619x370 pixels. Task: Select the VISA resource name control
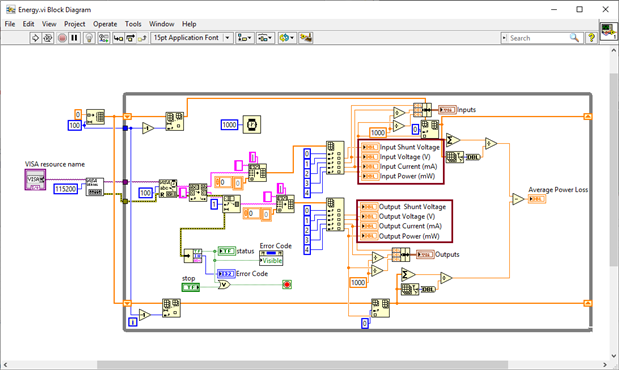coord(36,180)
